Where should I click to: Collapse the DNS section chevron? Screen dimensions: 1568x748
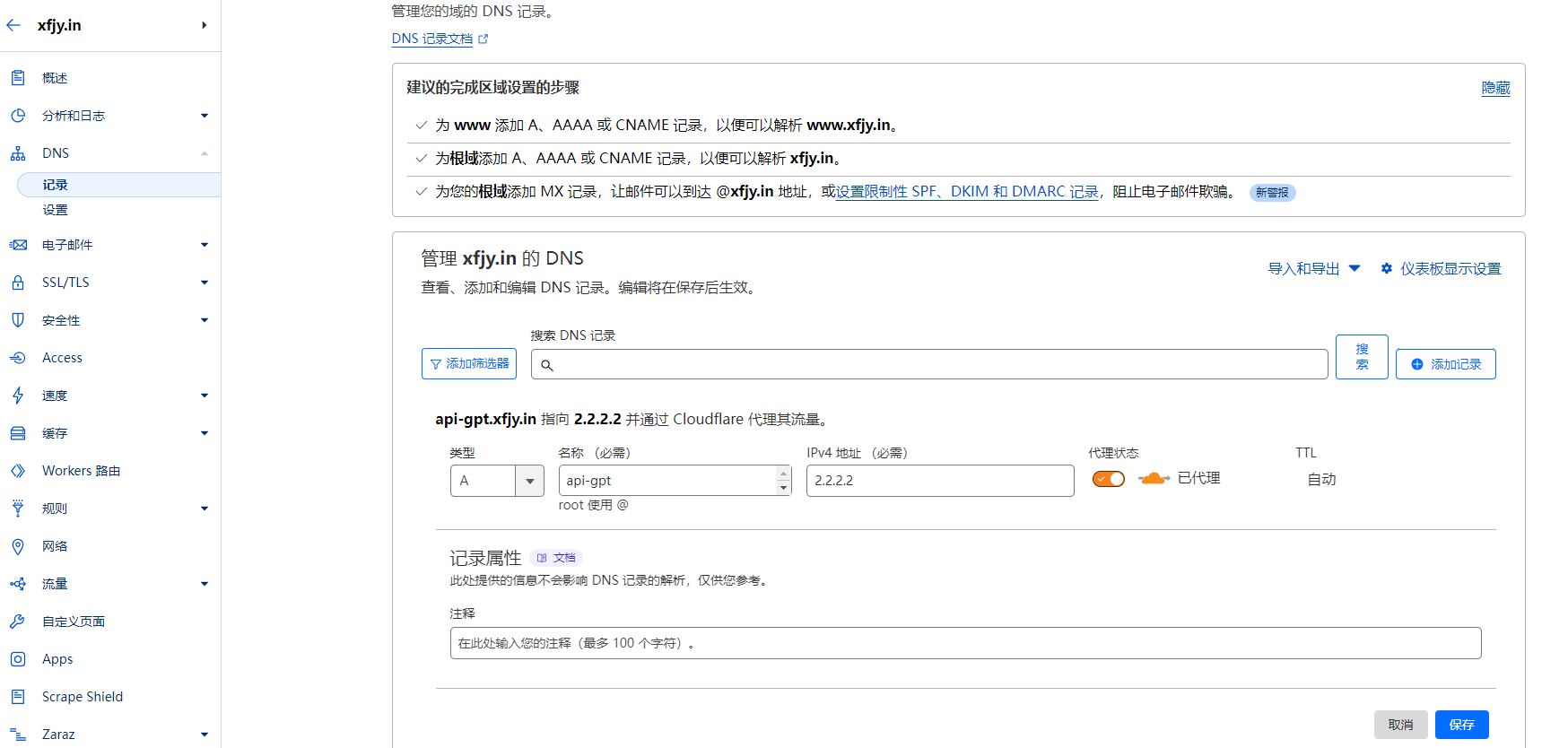tap(205, 153)
